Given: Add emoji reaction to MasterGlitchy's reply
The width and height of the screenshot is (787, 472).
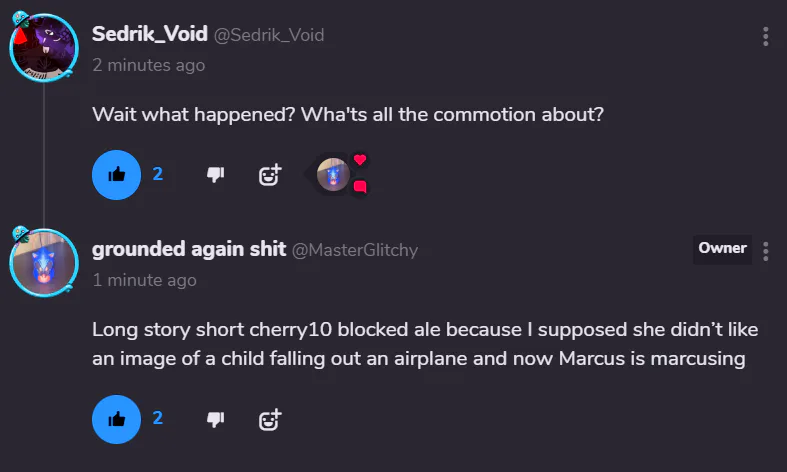Looking at the screenshot, I should 270,418.
